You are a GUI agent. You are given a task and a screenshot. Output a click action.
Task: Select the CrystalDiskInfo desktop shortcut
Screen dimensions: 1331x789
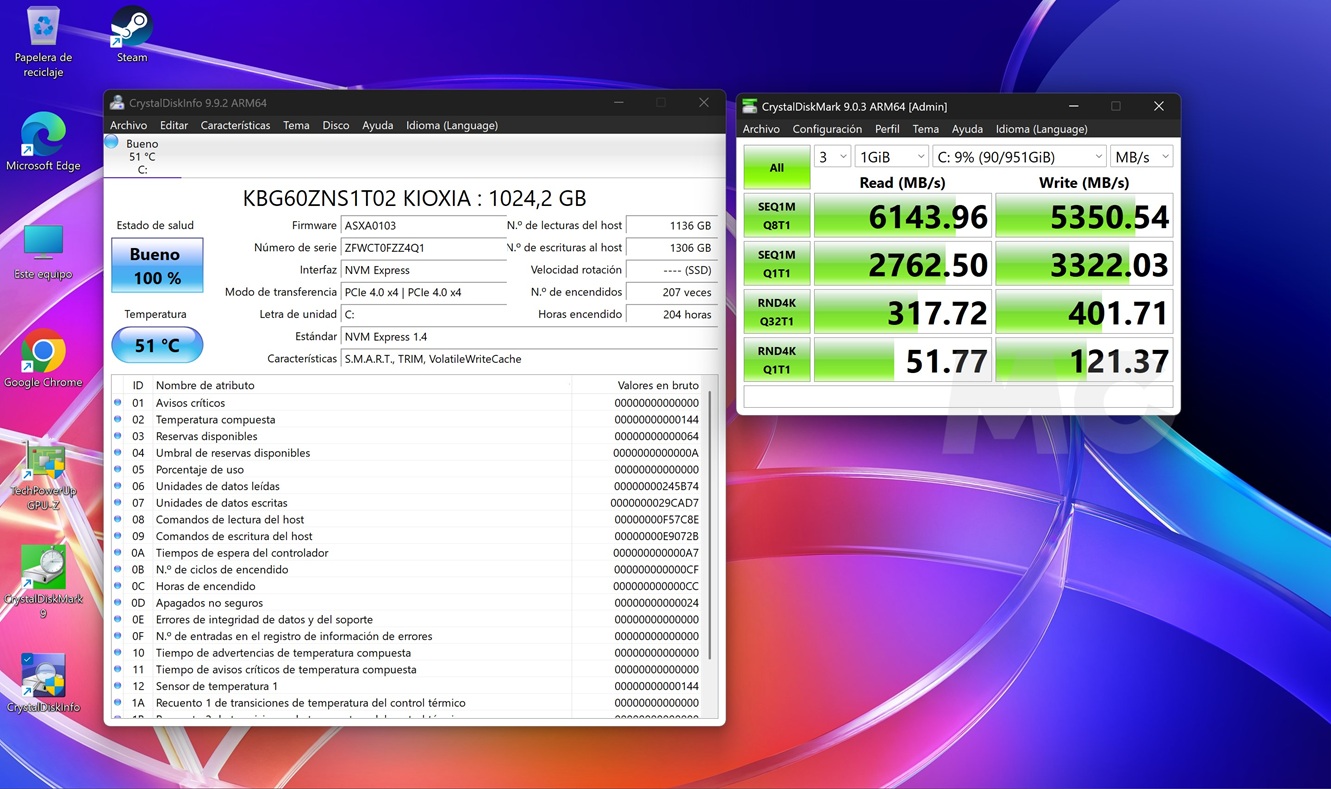tap(43, 683)
